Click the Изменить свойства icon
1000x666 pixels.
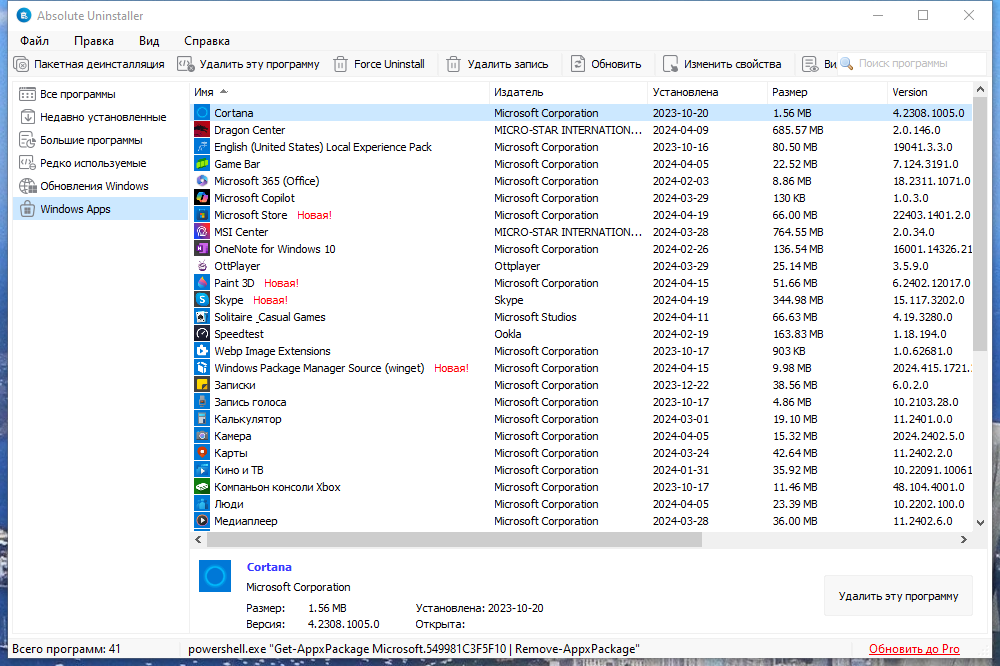[670, 64]
